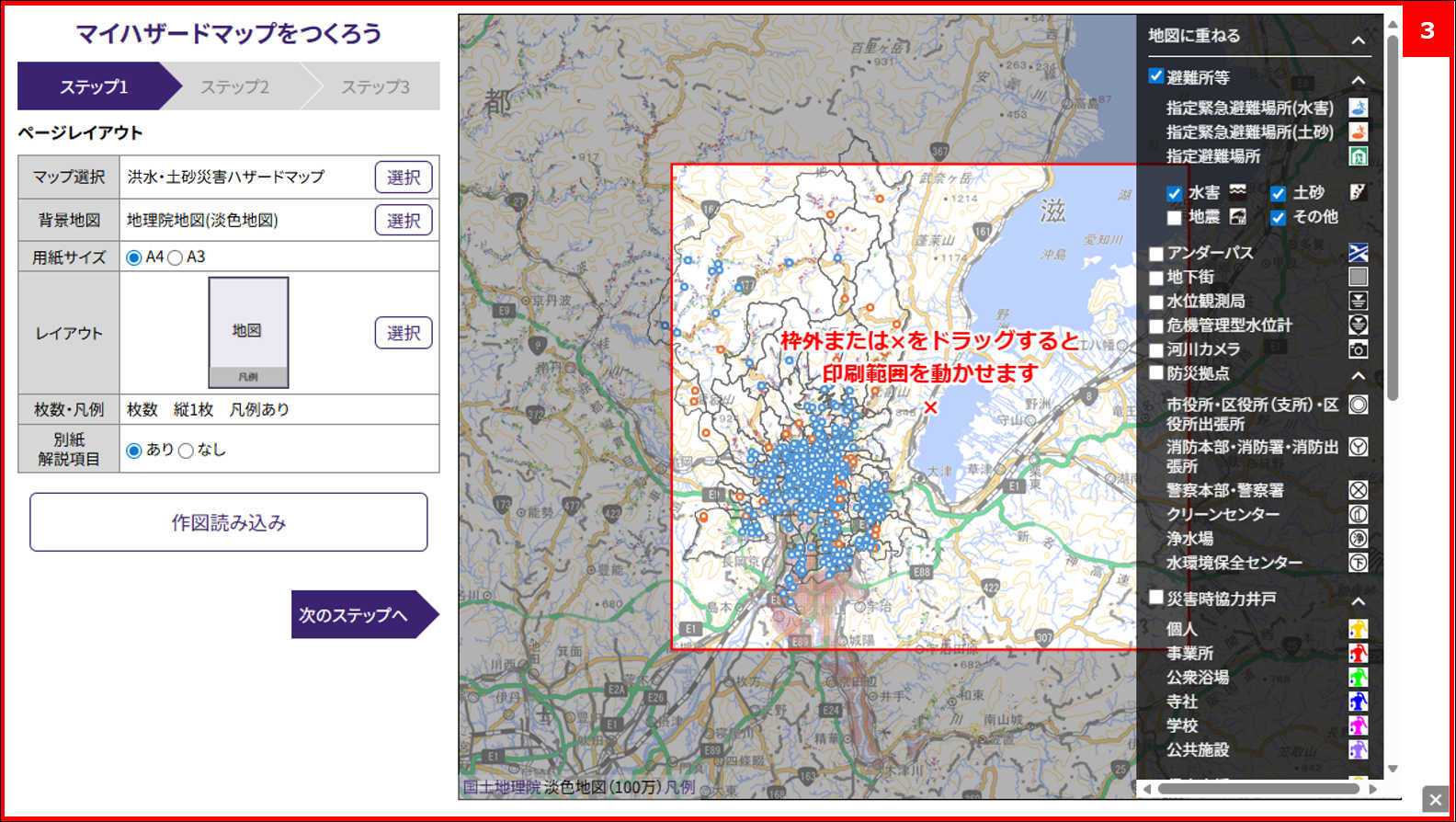Enable the 災害時協力井戸 checkbox
Viewport: 1456px width, 822px height.
[1156, 598]
